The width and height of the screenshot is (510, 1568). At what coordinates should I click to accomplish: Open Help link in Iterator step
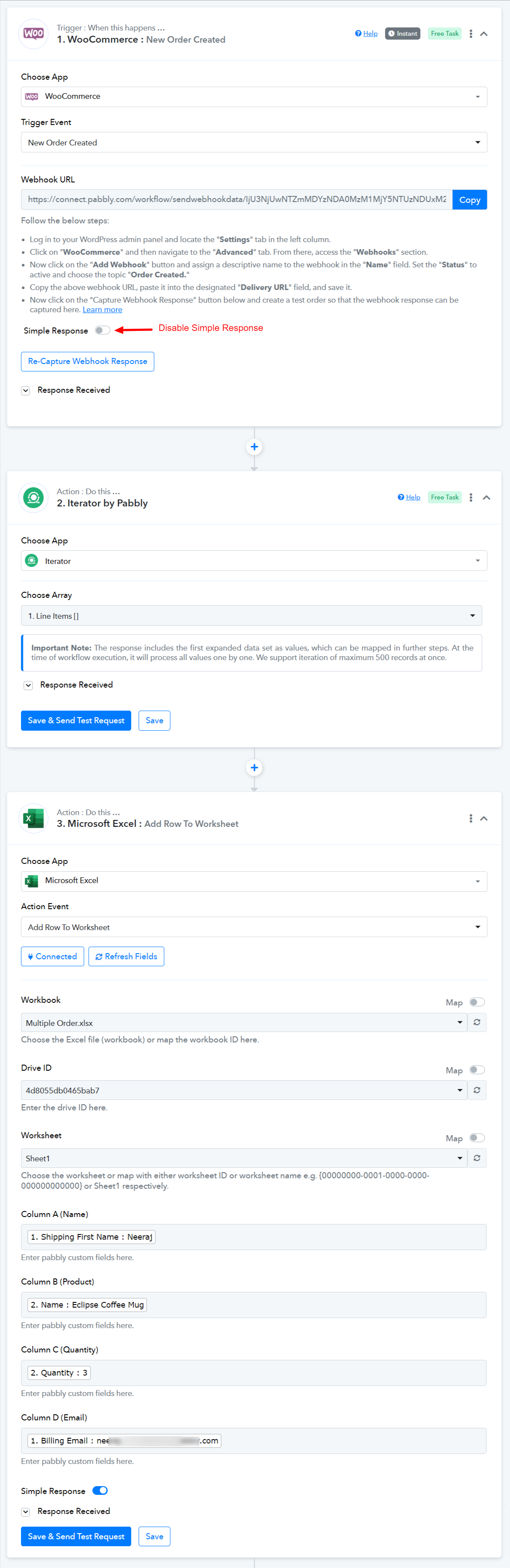click(409, 497)
